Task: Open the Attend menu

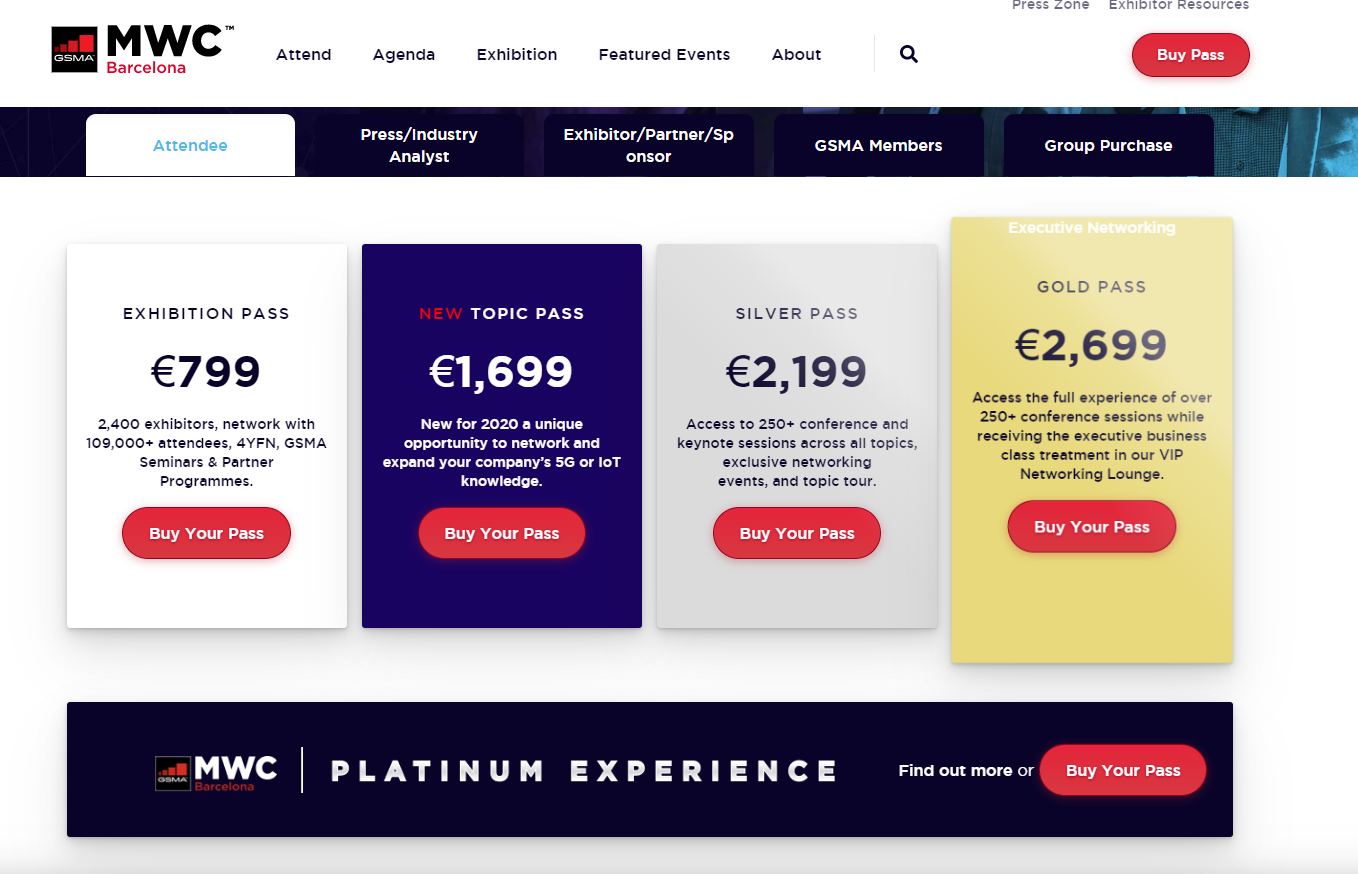Action: pyautogui.click(x=303, y=54)
